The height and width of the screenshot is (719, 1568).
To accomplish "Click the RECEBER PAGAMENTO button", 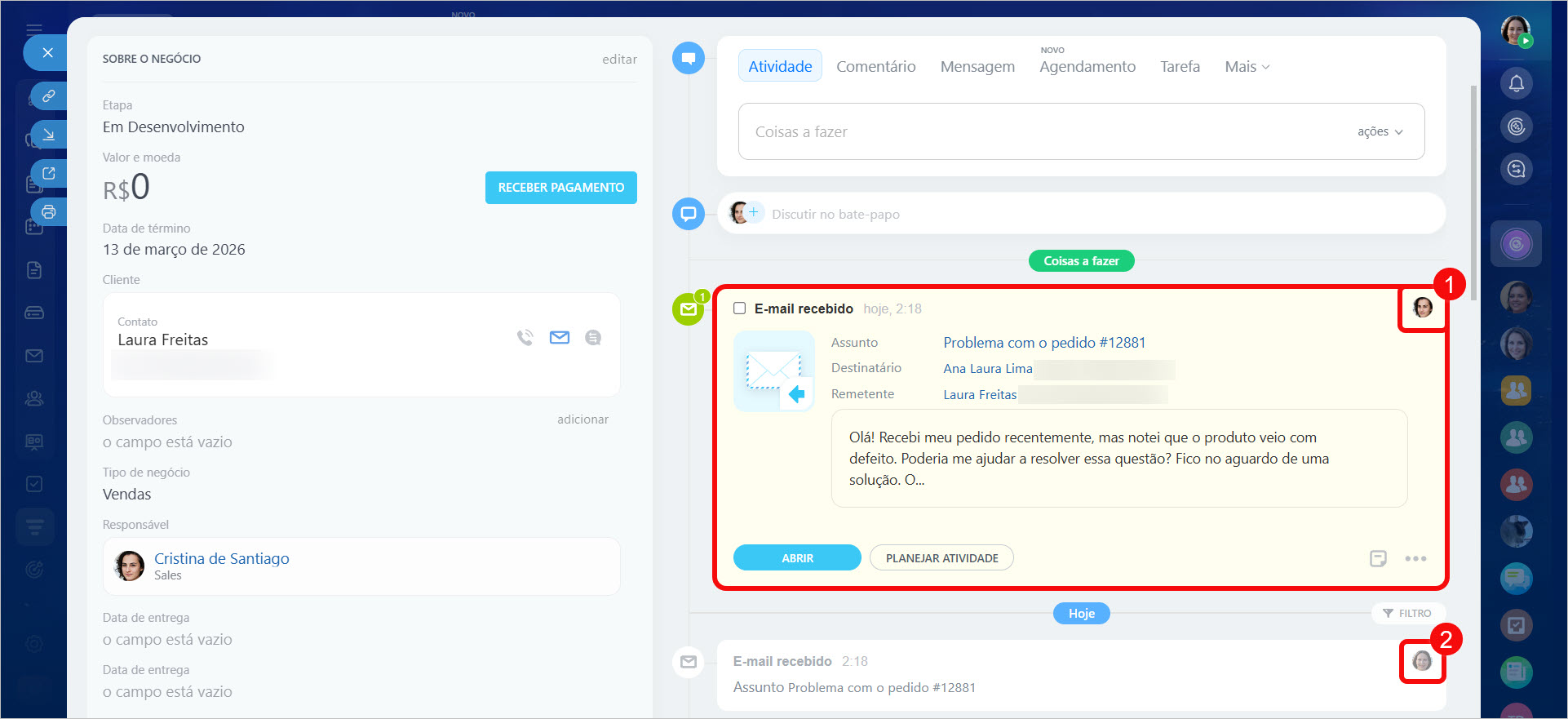I will (560, 188).
